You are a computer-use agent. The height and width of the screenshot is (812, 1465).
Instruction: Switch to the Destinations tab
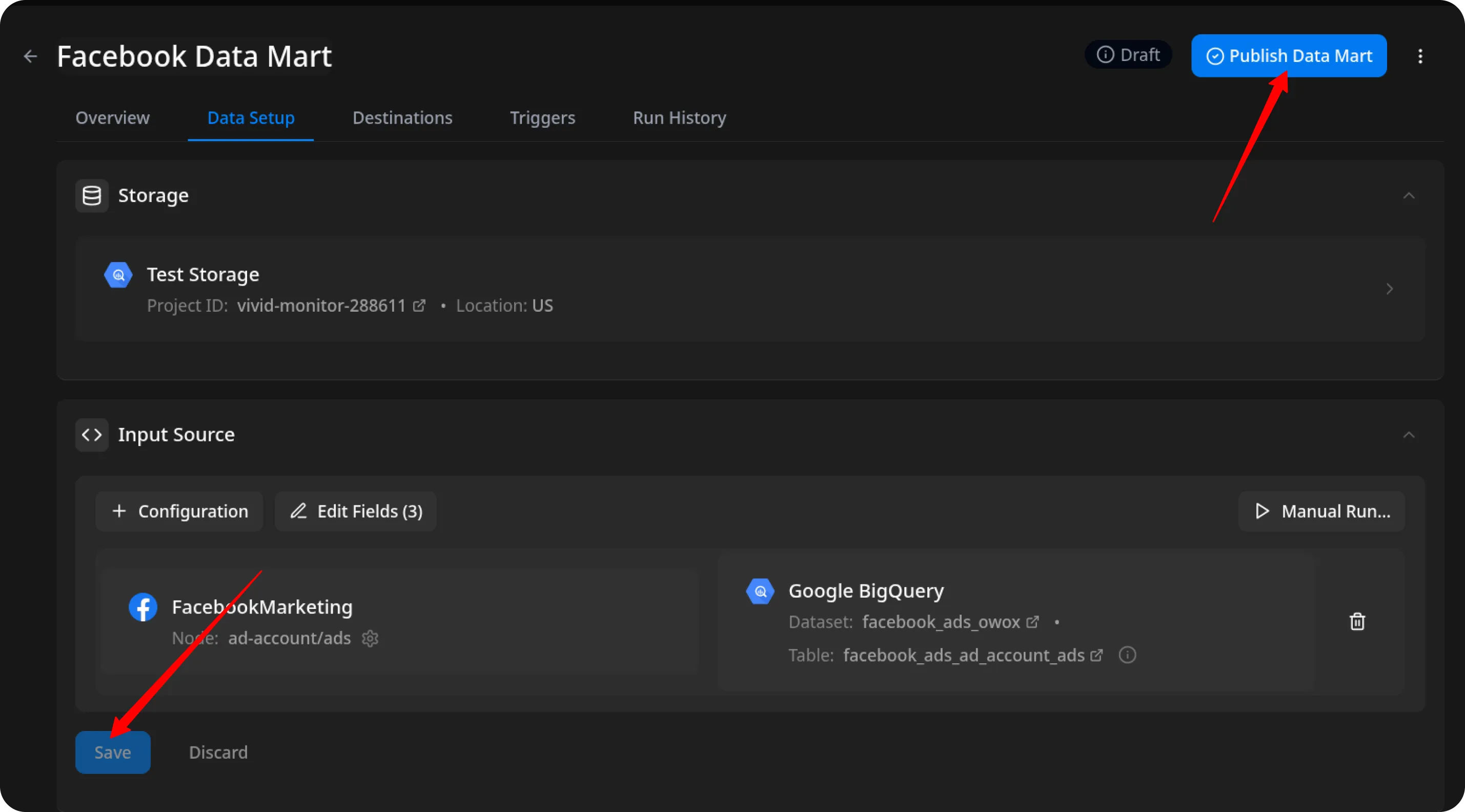[402, 118]
